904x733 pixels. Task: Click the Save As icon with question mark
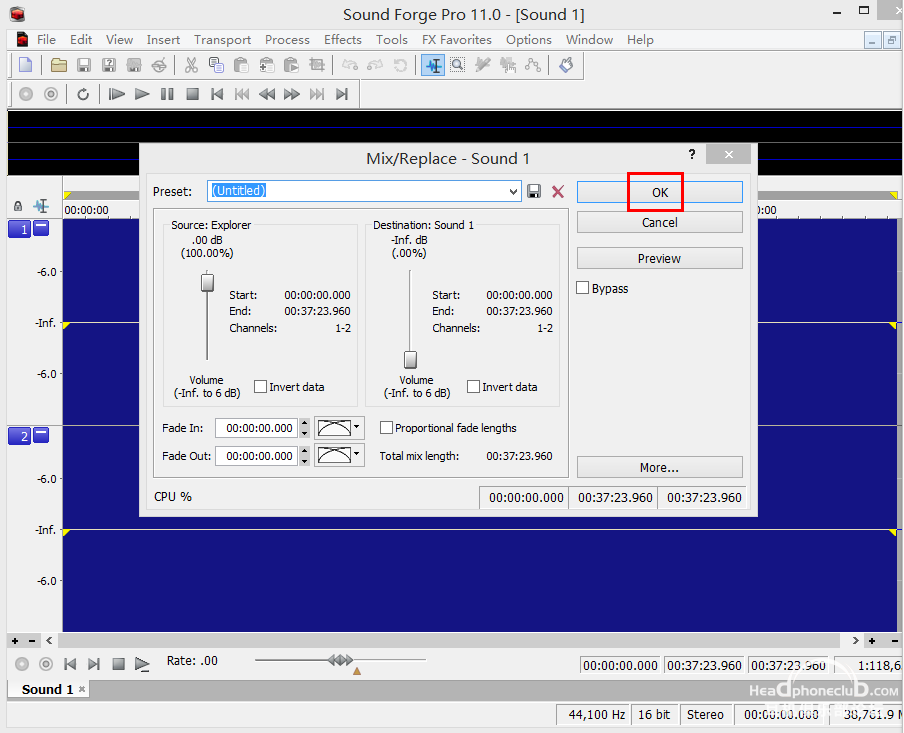pyautogui.click(x=108, y=65)
